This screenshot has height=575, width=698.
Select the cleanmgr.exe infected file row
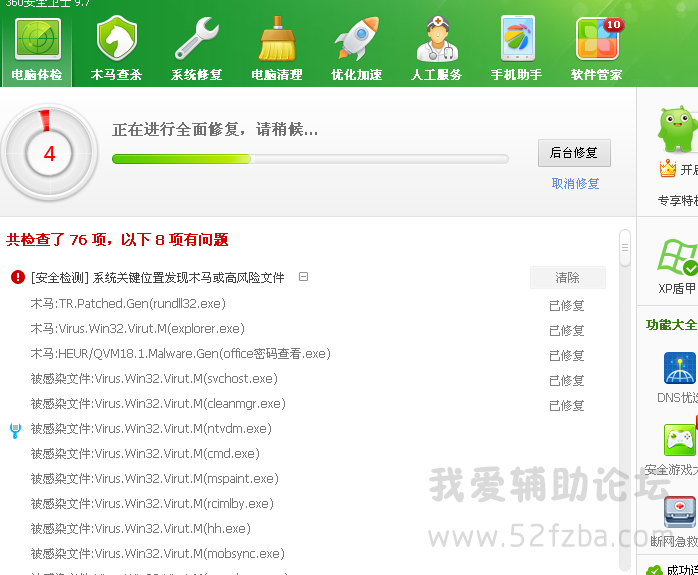click(x=158, y=403)
